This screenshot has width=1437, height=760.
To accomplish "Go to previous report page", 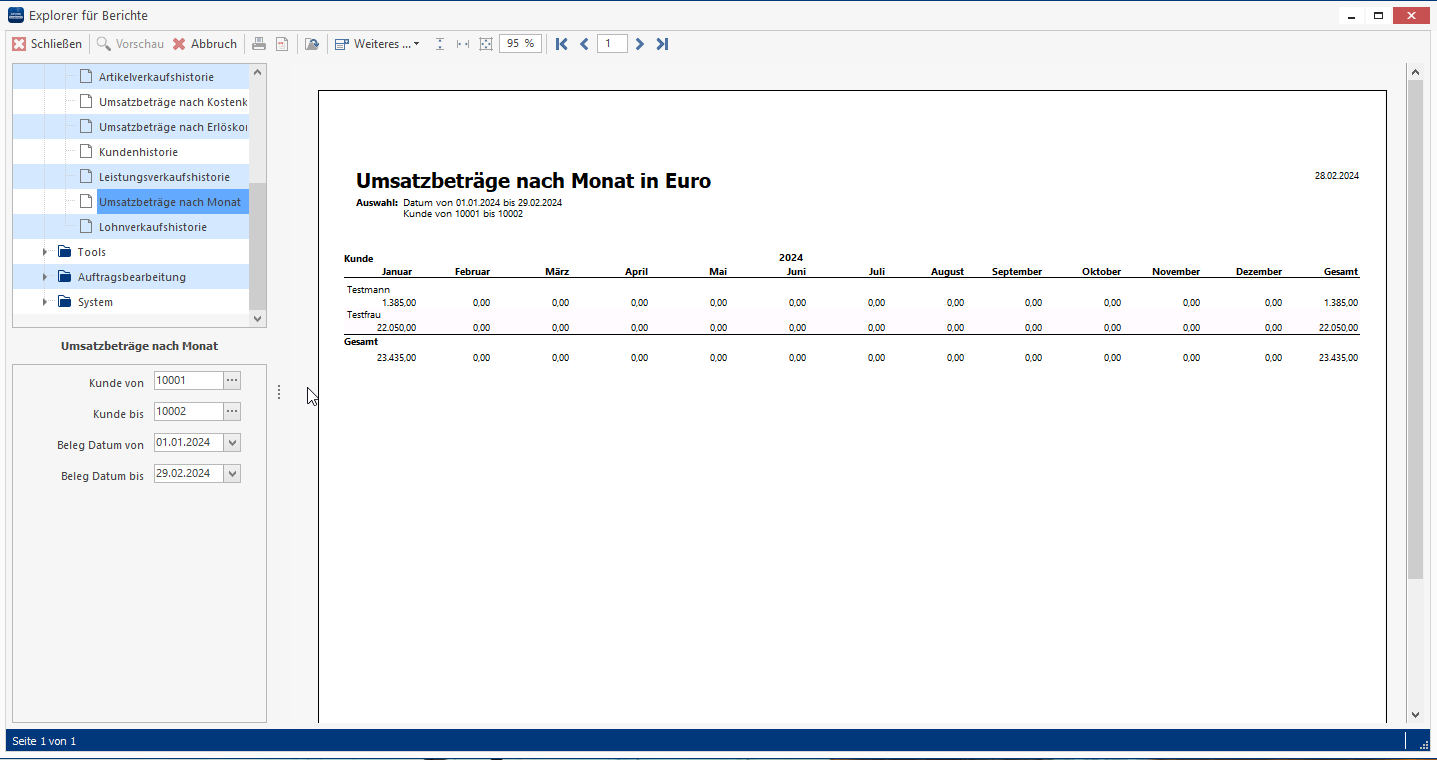I will coord(584,44).
